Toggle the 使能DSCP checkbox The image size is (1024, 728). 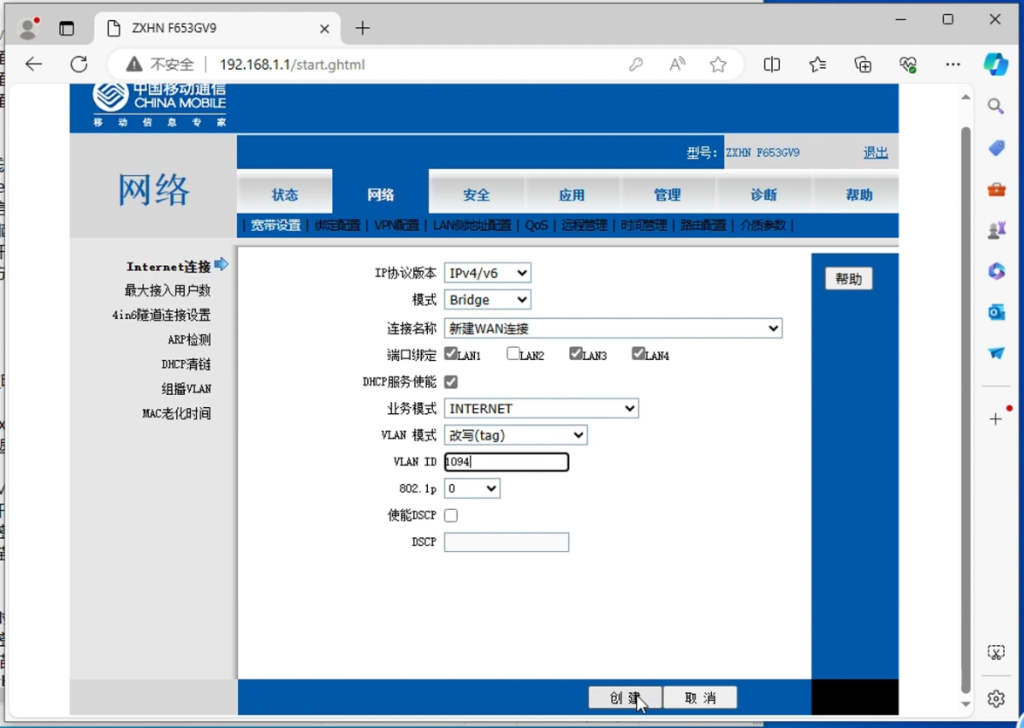(451, 515)
